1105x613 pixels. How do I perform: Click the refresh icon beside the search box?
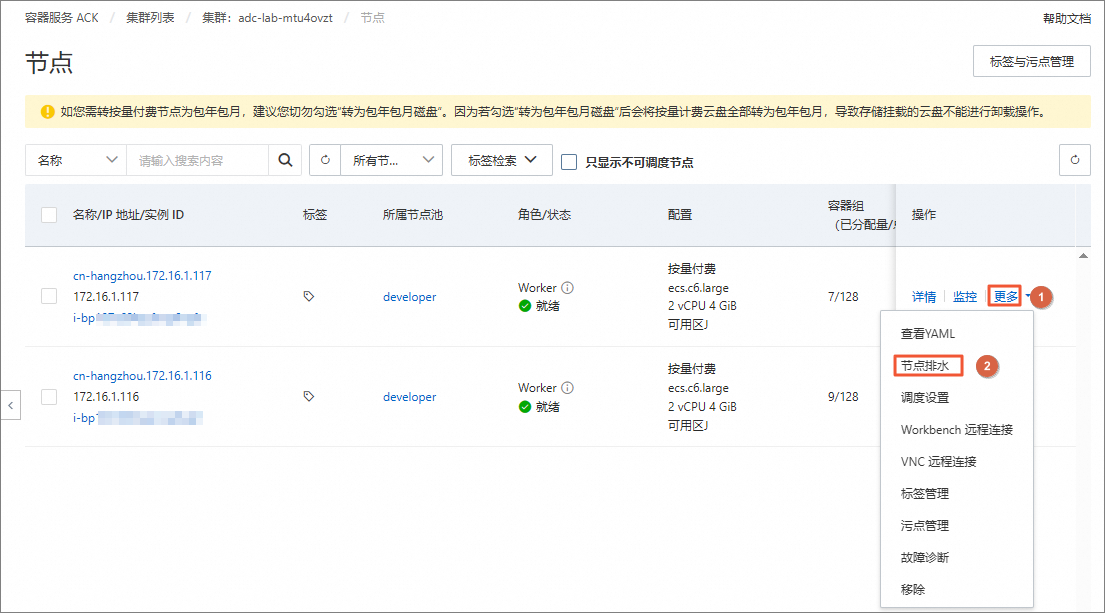pyautogui.click(x=325, y=160)
